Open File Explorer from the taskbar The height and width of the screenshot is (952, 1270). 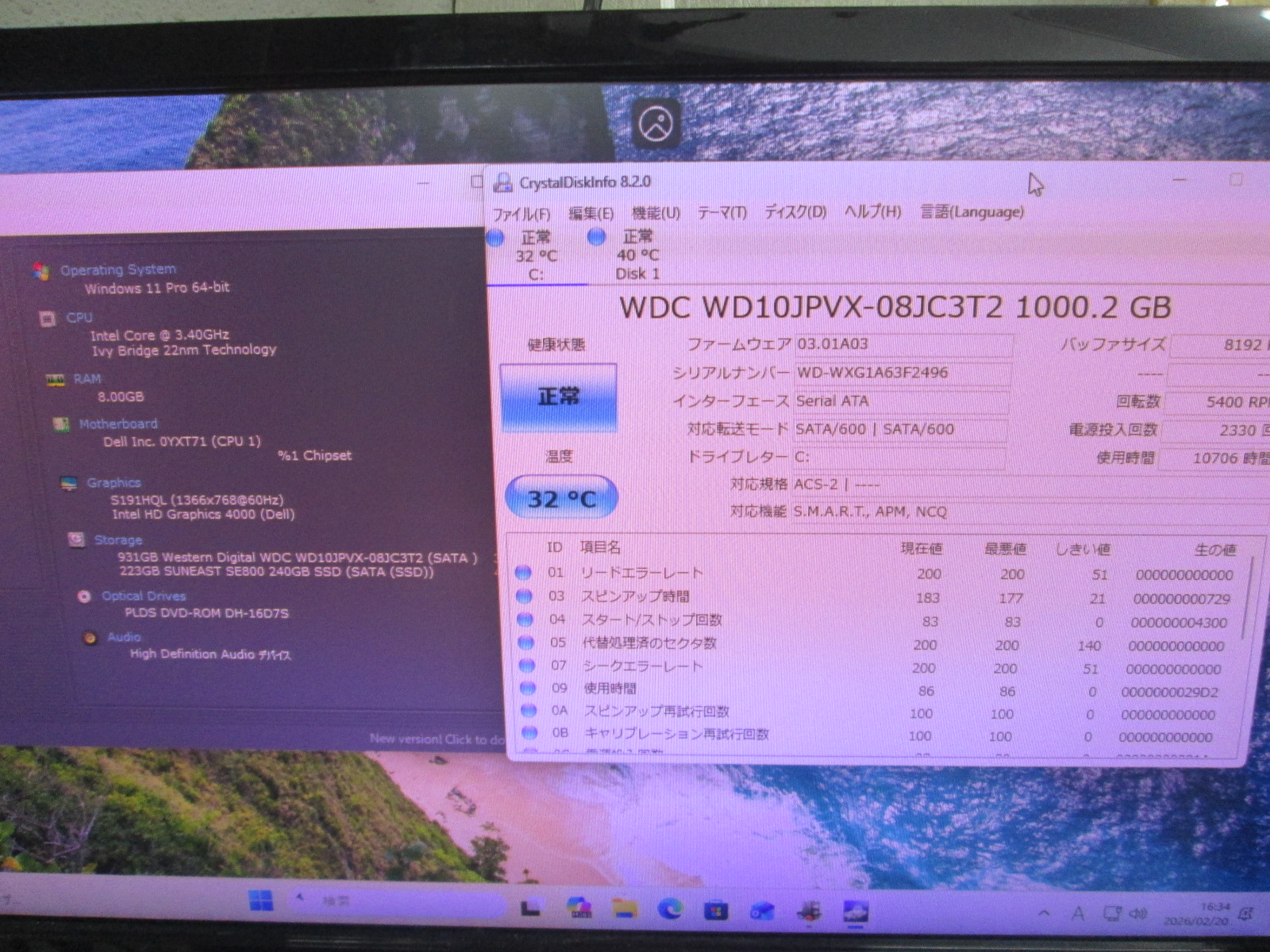(625, 909)
